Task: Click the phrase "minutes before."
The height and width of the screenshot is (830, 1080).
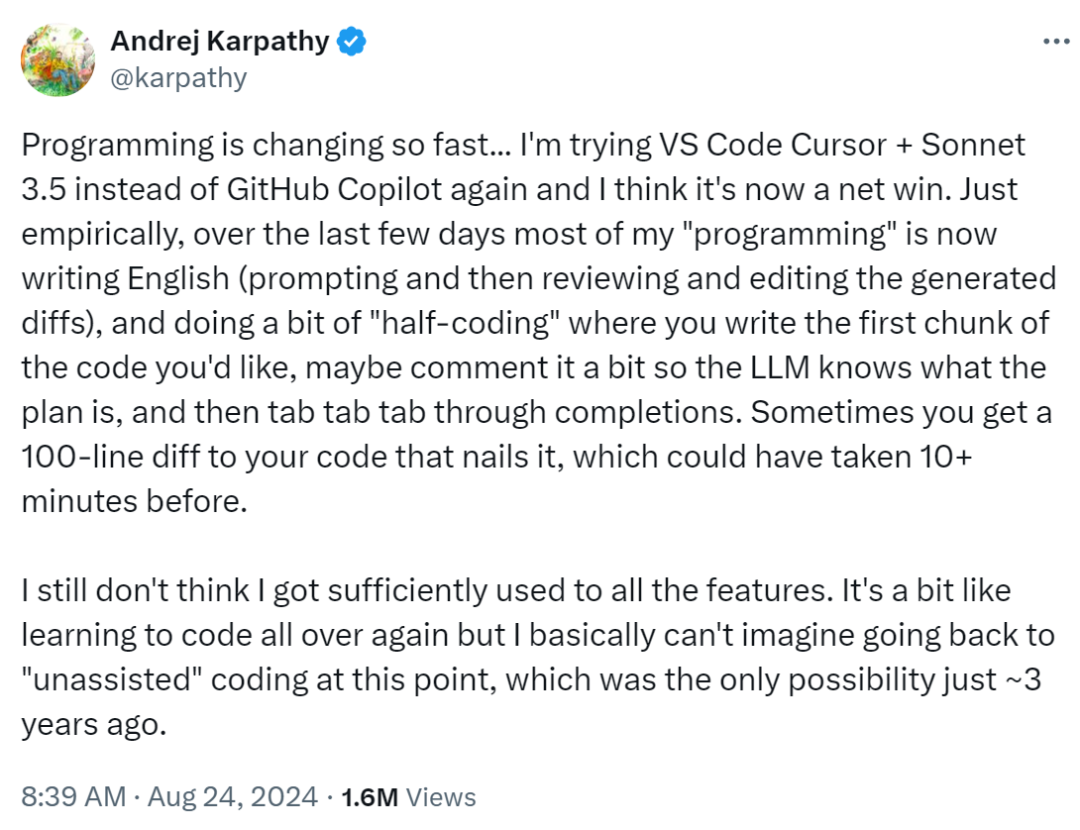Action: click(134, 499)
